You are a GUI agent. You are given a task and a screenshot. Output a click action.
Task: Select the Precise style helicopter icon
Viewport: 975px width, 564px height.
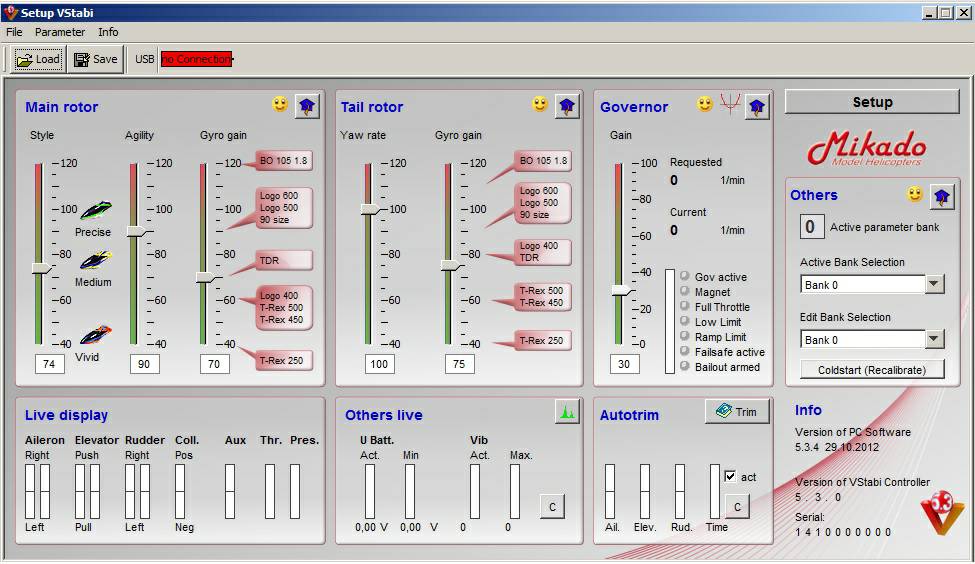pos(96,211)
